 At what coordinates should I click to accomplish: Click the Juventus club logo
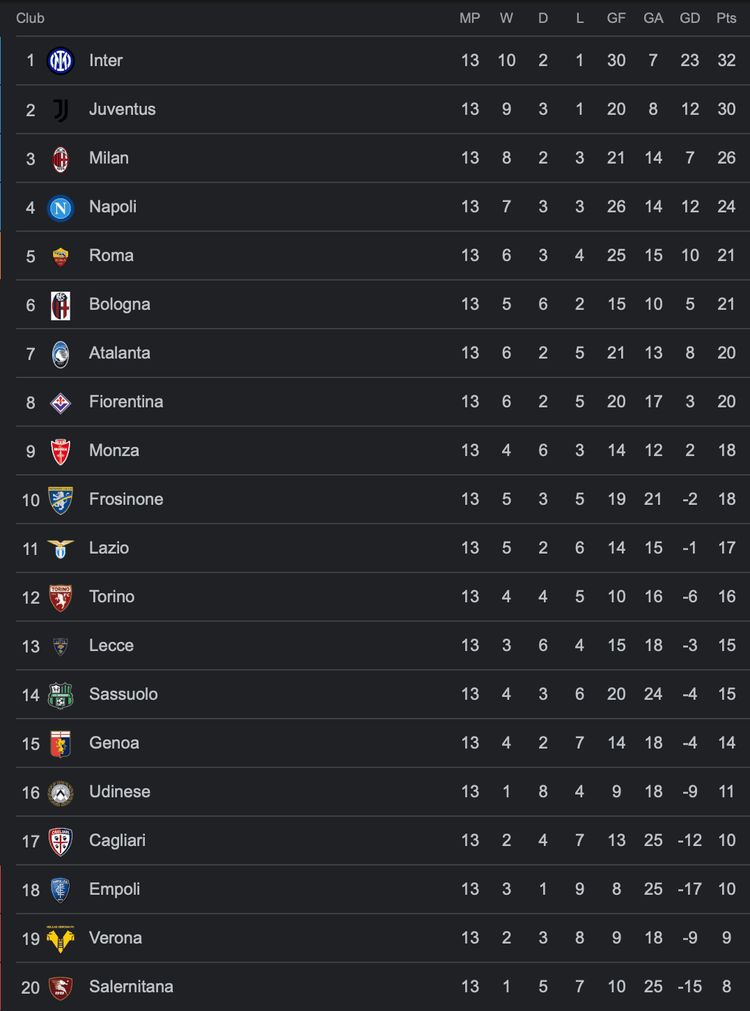[61, 110]
